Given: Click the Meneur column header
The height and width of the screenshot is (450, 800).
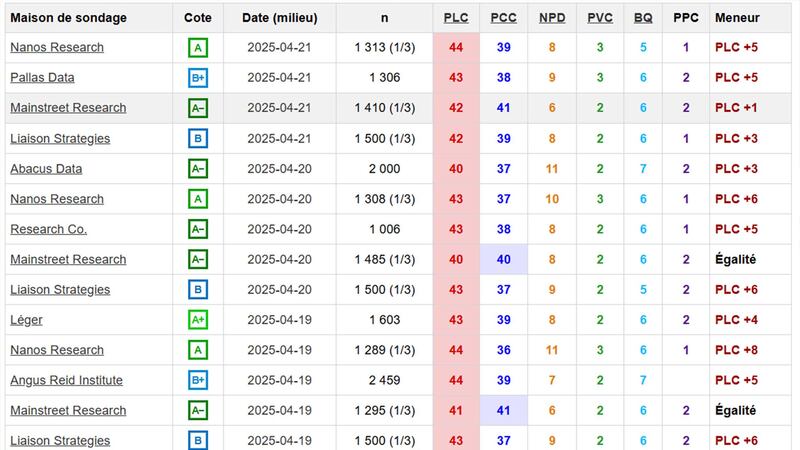Looking at the screenshot, I should pyautogui.click(x=737, y=18).
